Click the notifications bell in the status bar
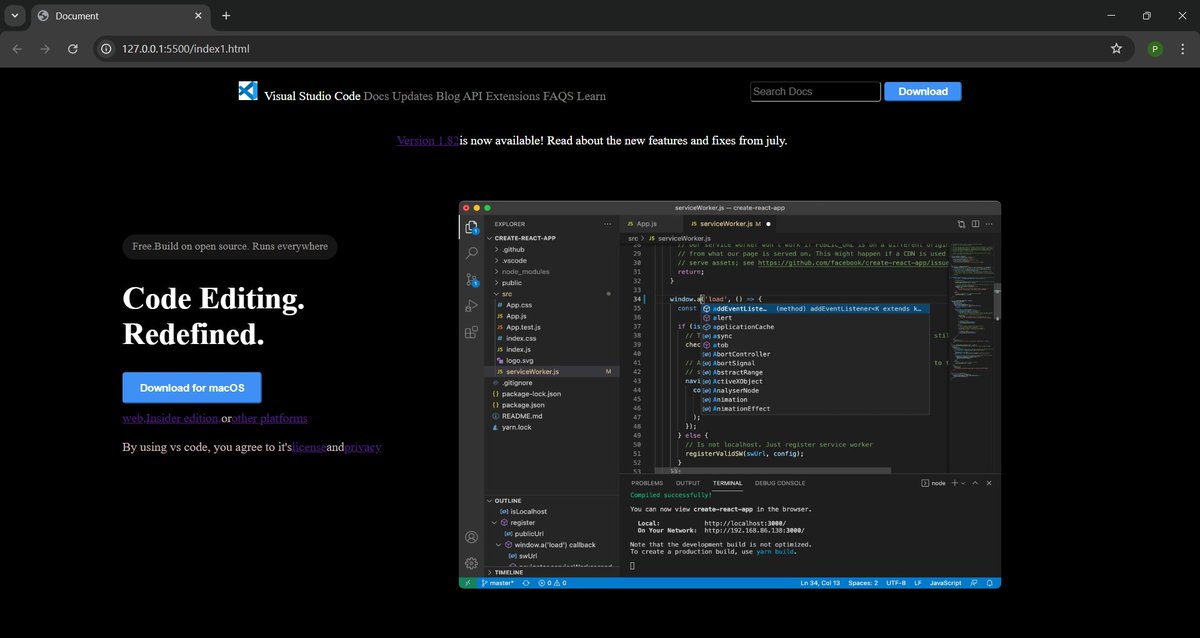Viewport: 1200px width, 638px height. point(989,582)
